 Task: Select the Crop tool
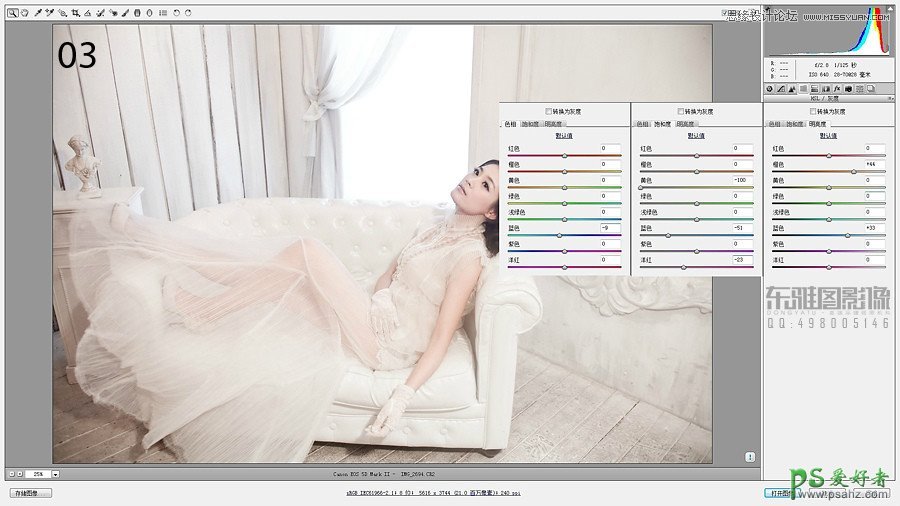tap(75, 13)
